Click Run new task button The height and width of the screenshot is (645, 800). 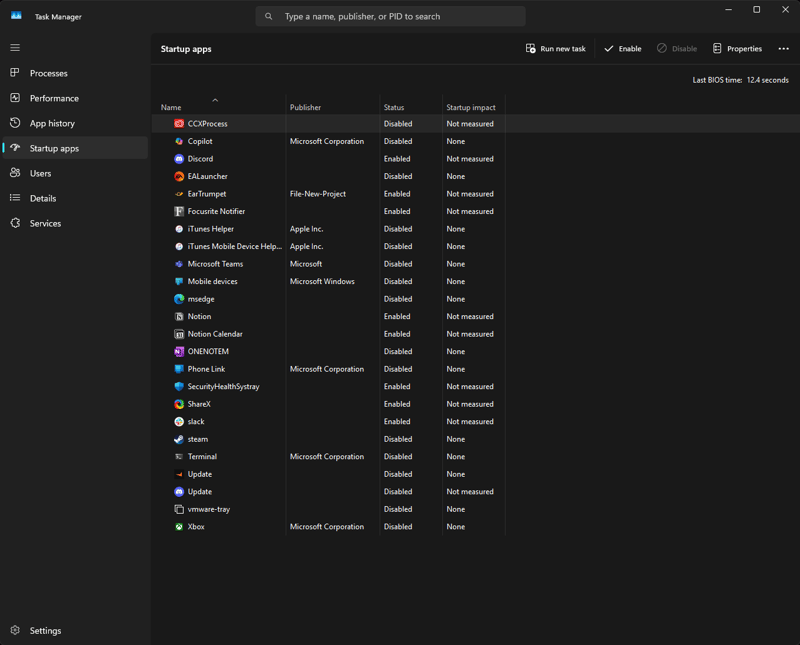coord(556,48)
